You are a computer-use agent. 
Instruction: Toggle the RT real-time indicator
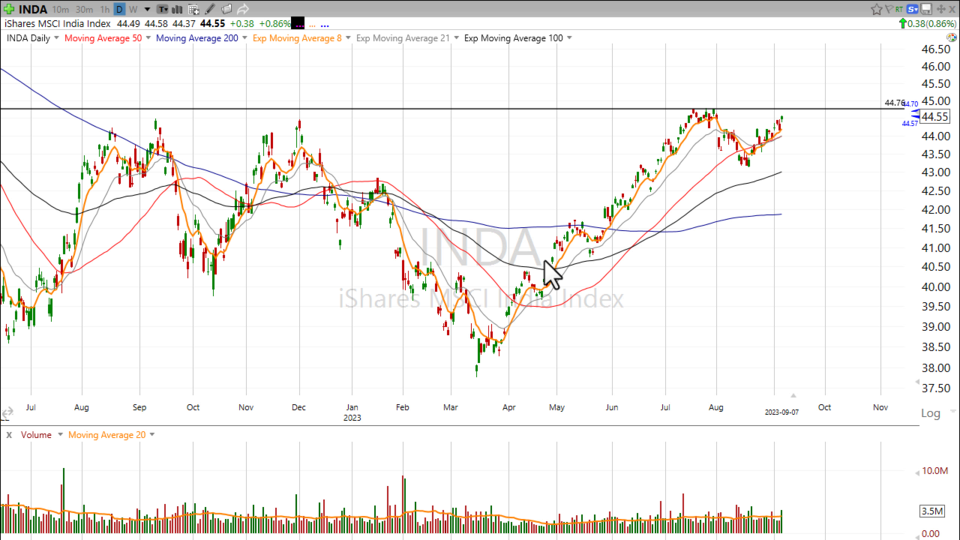[x=899, y=9]
